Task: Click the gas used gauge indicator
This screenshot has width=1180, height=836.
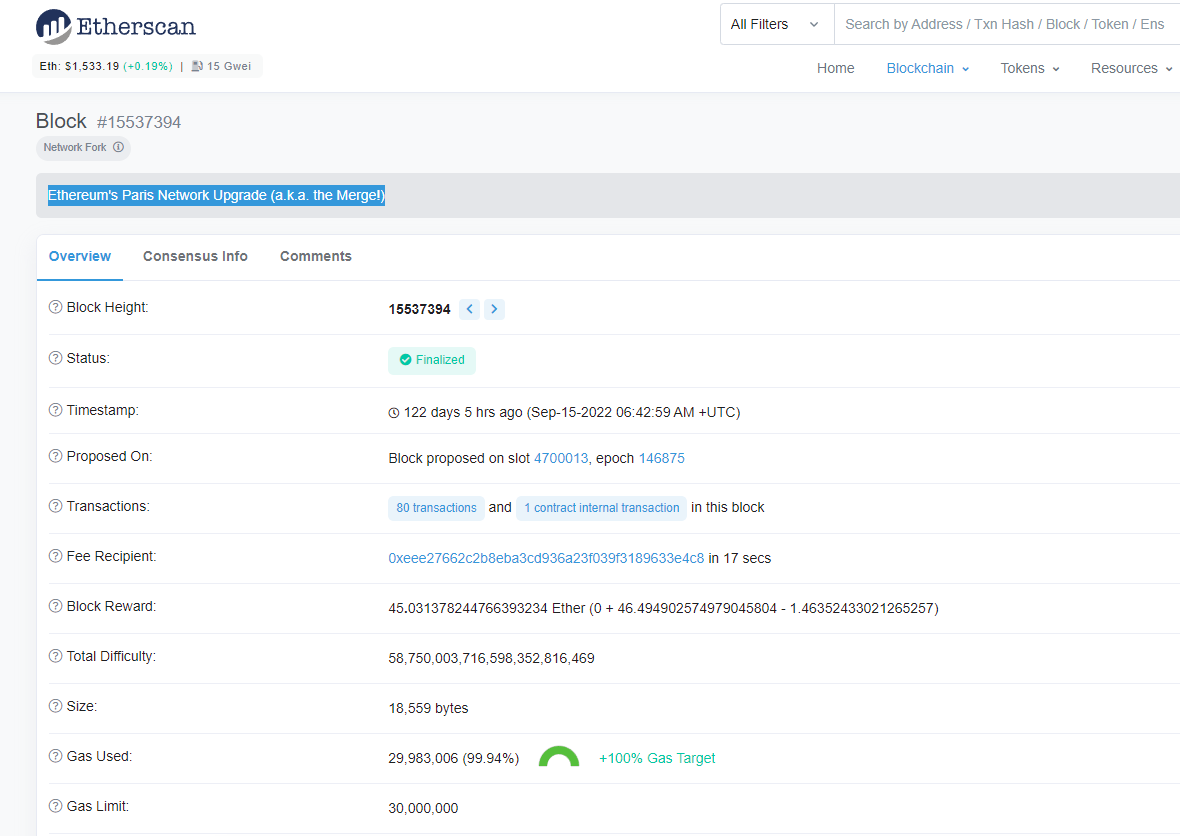Action: [558, 756]
